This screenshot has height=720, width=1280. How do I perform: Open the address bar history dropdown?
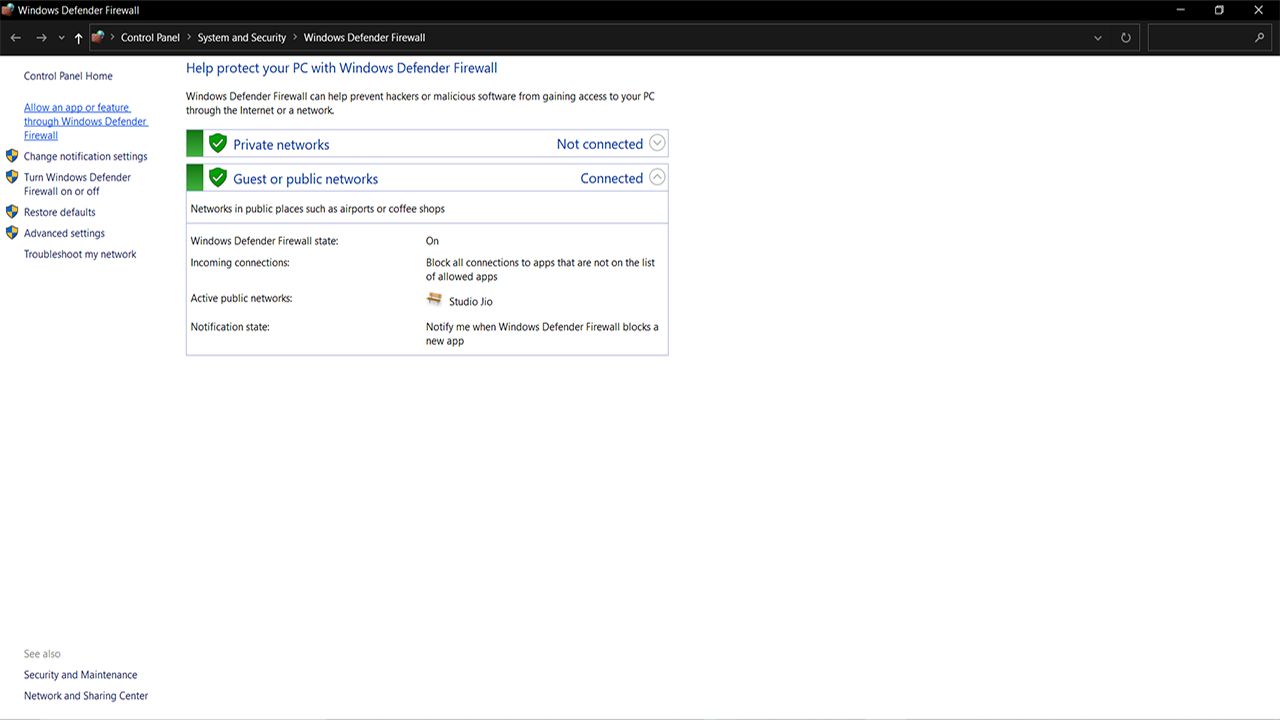pyautogui.click(x=1098, y=38)
